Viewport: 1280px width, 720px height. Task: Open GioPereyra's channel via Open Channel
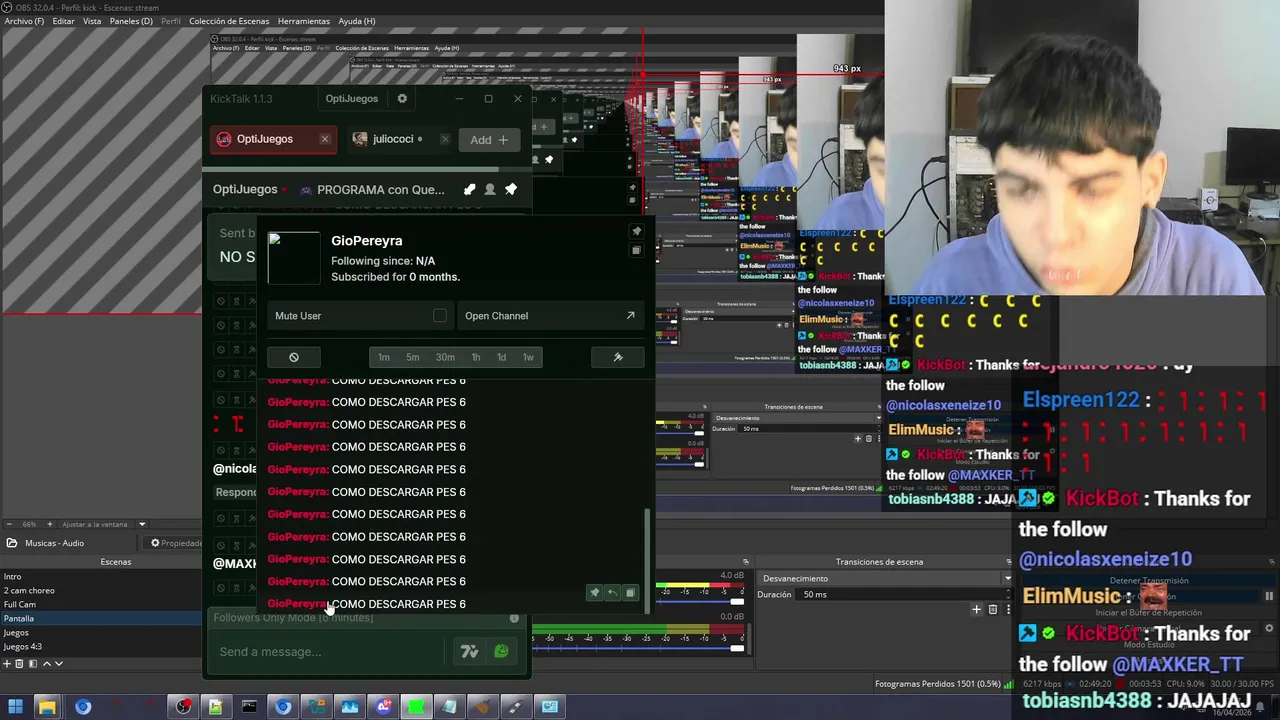(549, 315)
